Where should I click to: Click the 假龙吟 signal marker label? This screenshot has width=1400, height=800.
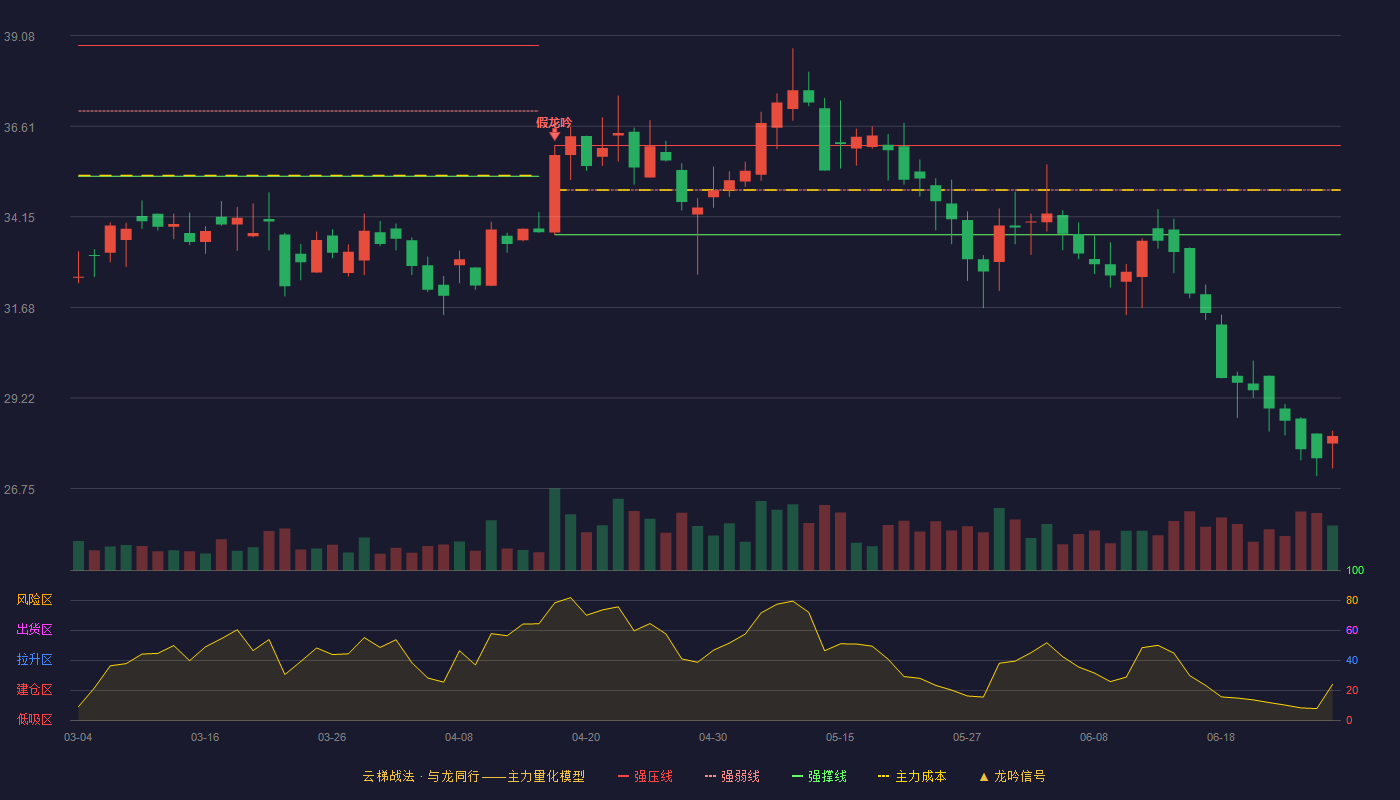554,122
